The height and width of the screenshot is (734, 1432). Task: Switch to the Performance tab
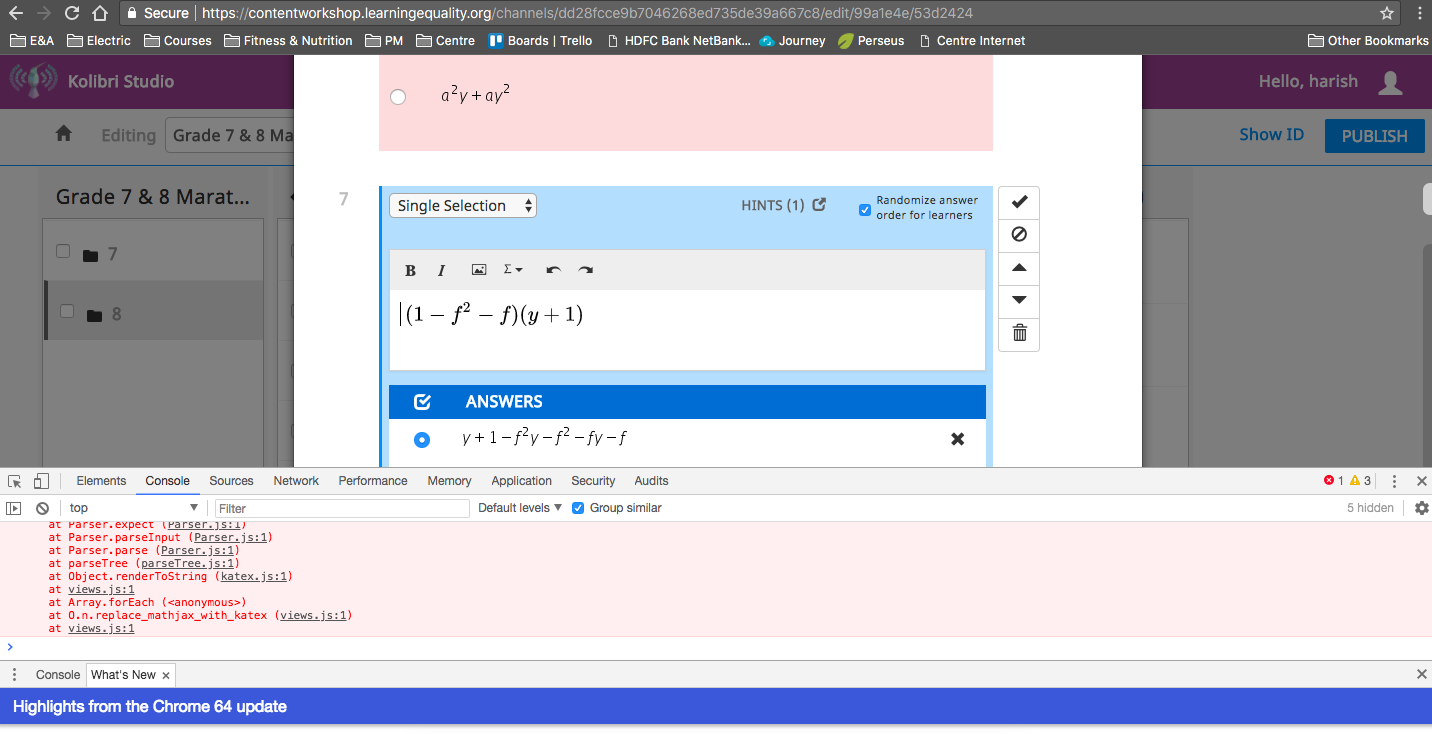click(373, 481)
